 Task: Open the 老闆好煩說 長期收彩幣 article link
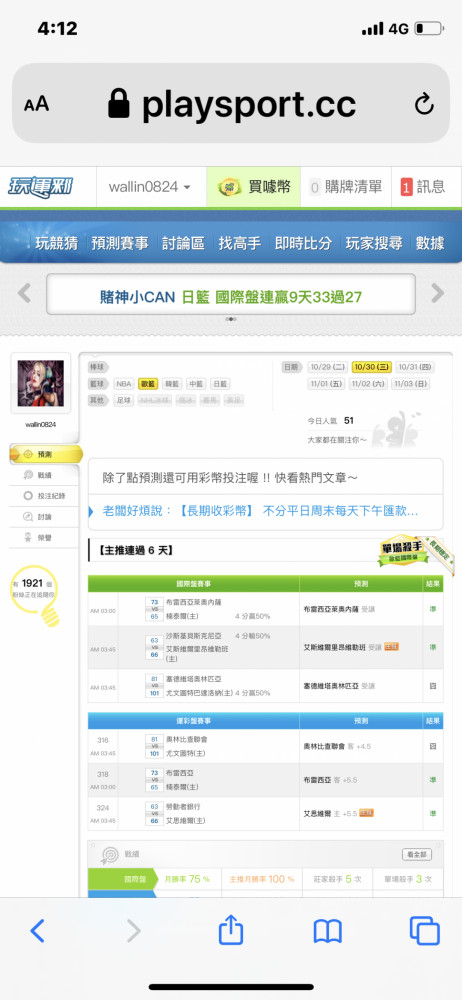pos(261,511)
